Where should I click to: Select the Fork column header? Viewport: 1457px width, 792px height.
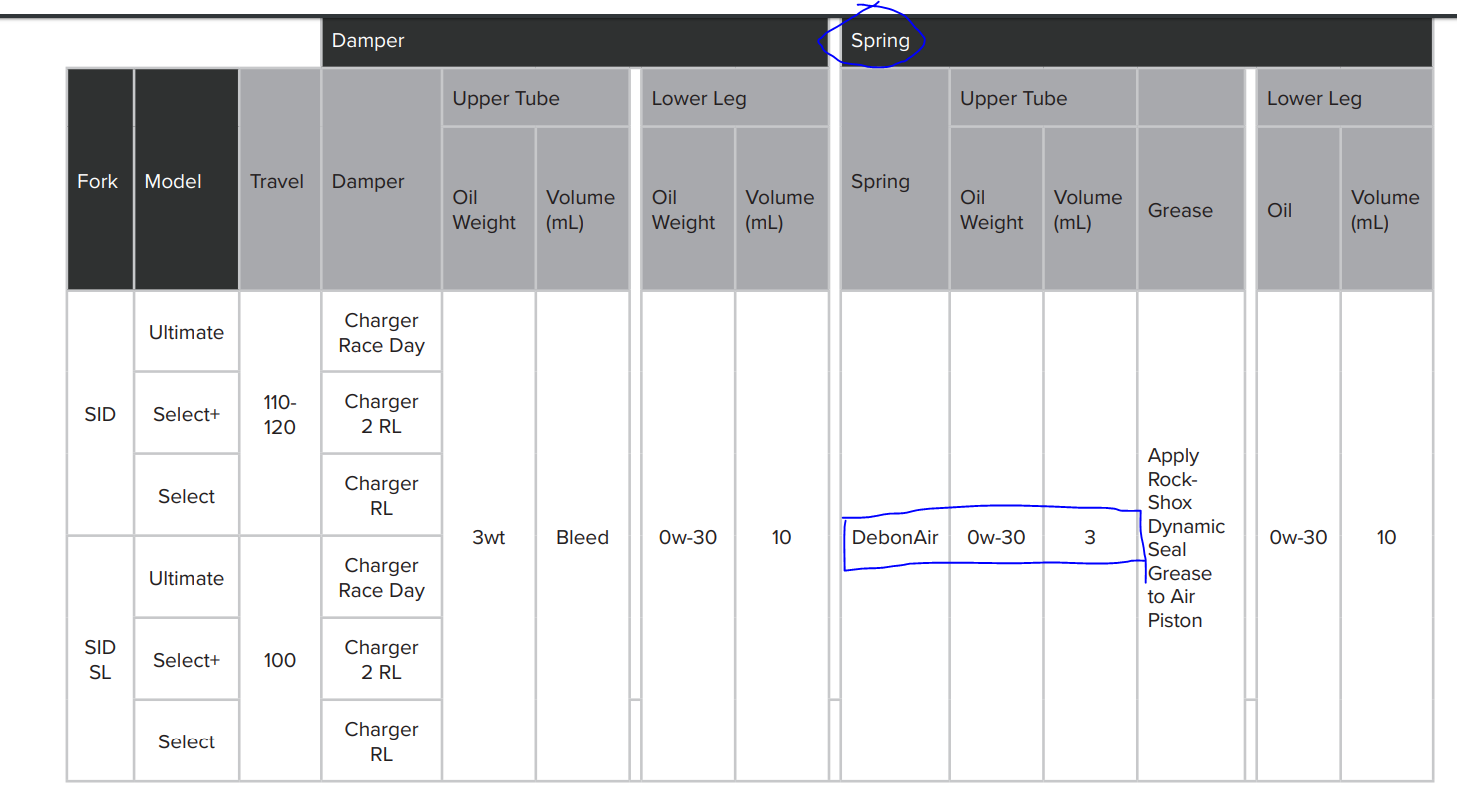(x=100, y=181)
